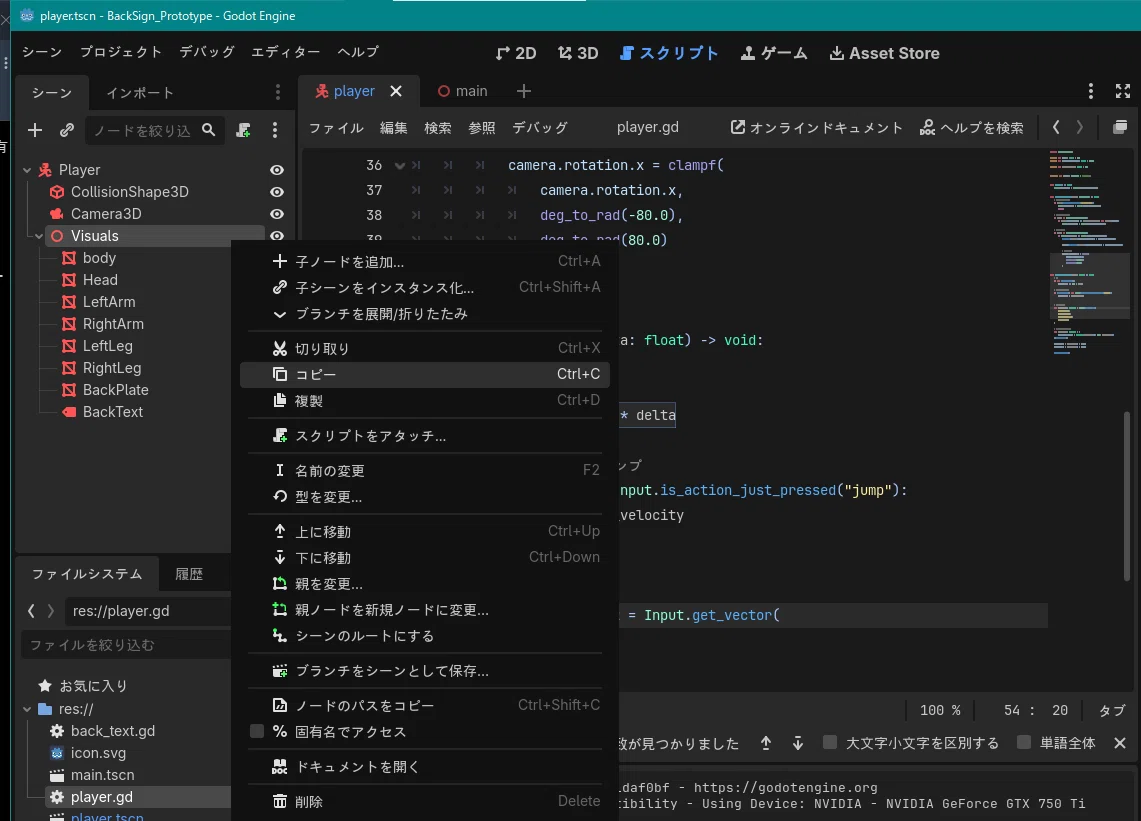Toggle visibility of CollisionShape3D node
1141x821 pixels.
pos(277,192)
